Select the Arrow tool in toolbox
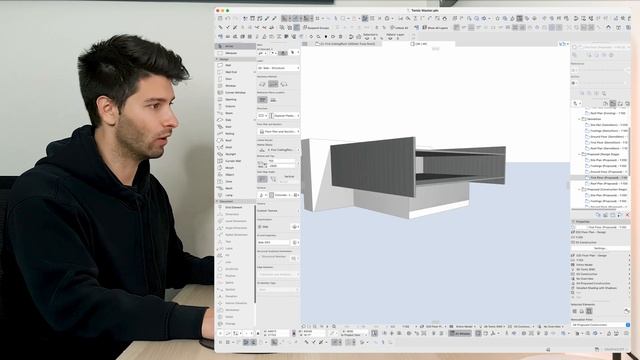The image size is (640, 360). [235, 46]
